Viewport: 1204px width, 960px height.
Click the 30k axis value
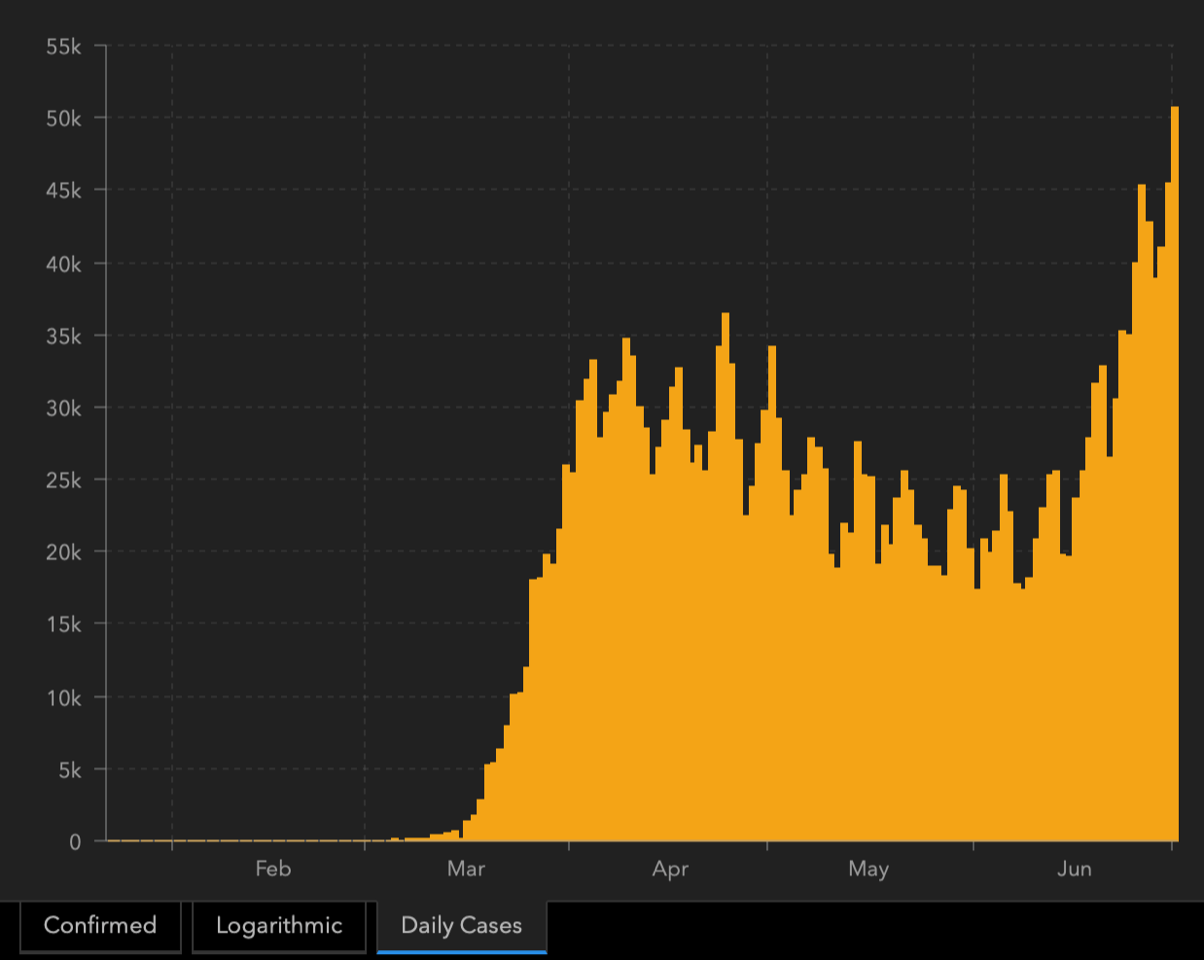pos(63,408)
